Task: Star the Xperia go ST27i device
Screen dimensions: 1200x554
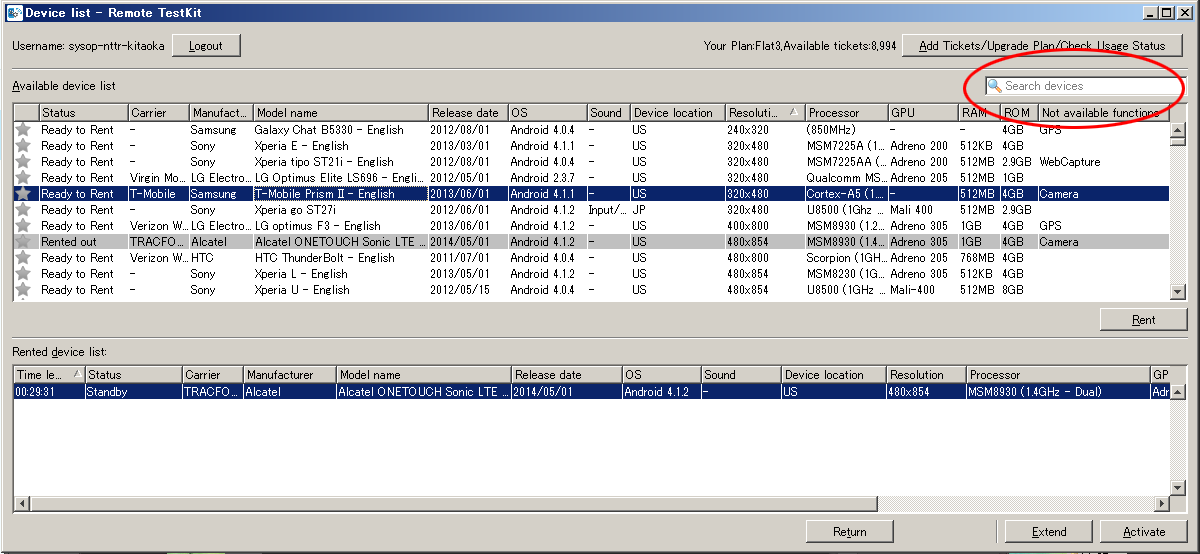Action: tap(23, 209)
